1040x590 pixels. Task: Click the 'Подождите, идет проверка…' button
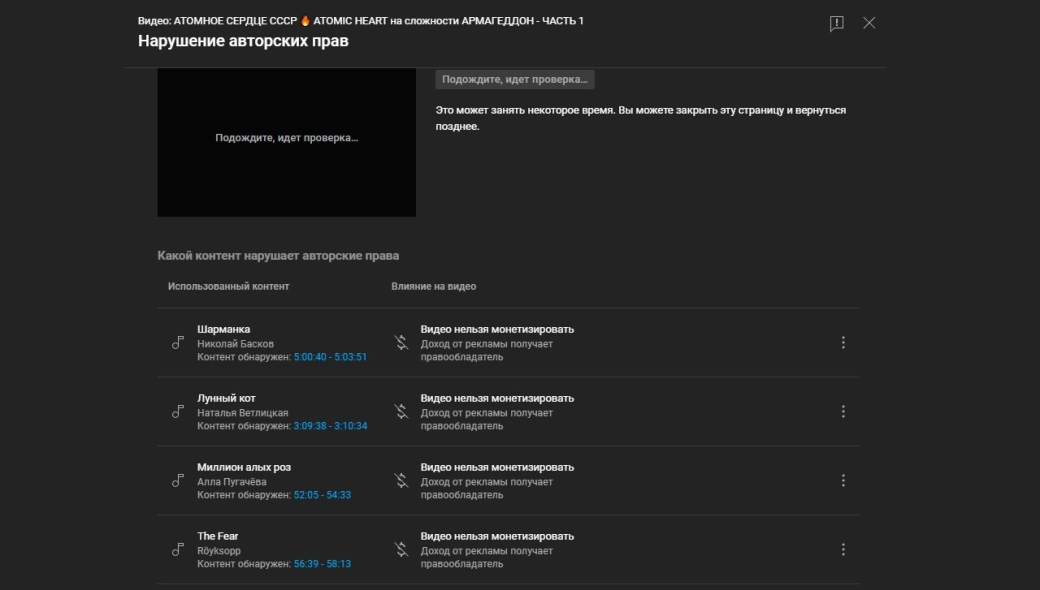[x=515, y=80]
